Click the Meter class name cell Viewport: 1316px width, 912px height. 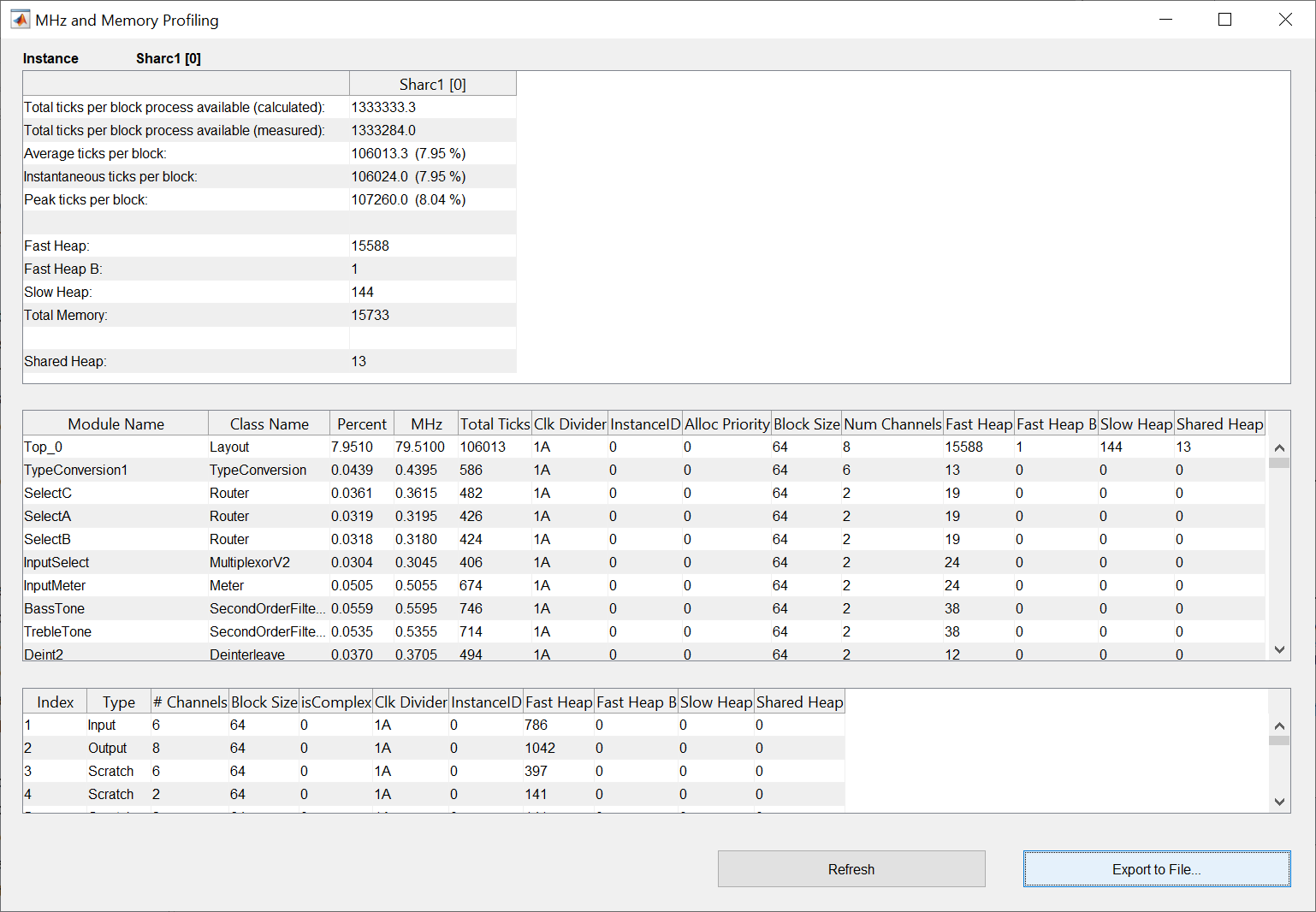point(269,585)
